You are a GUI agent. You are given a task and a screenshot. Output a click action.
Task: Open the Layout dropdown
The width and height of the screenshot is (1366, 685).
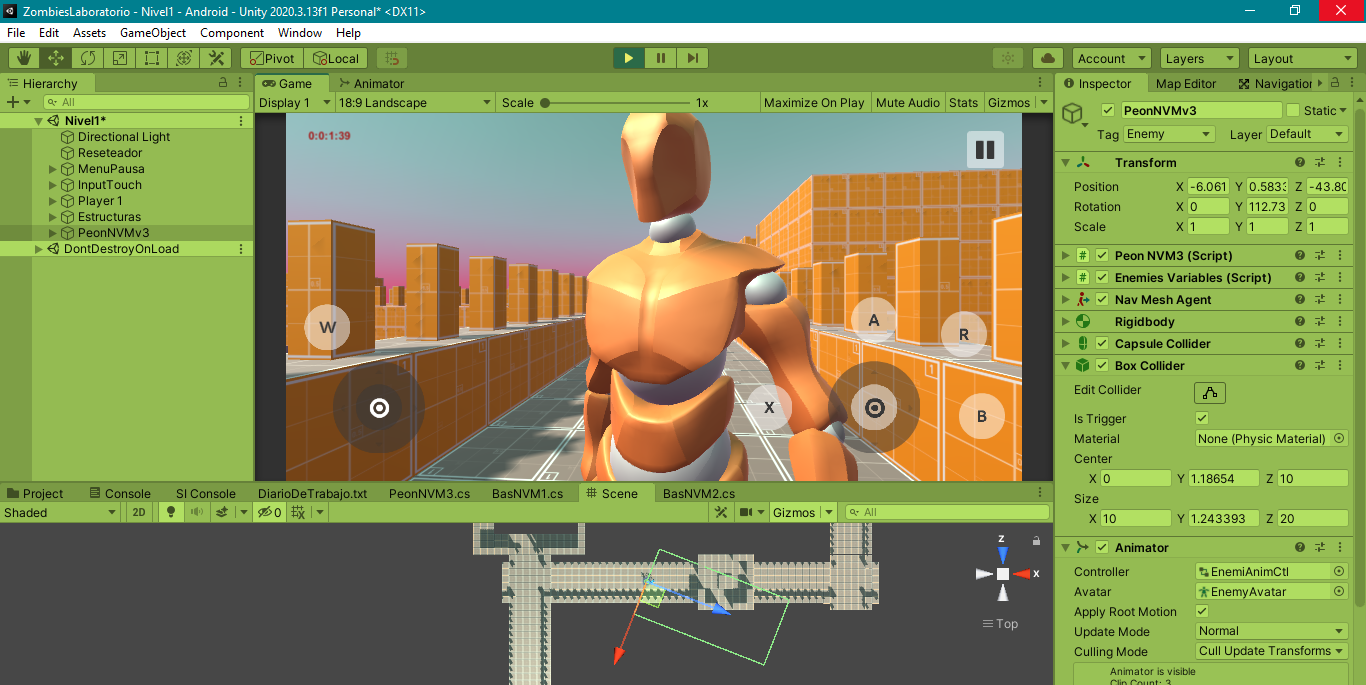pyautogui.click(x=1302, y=58)
